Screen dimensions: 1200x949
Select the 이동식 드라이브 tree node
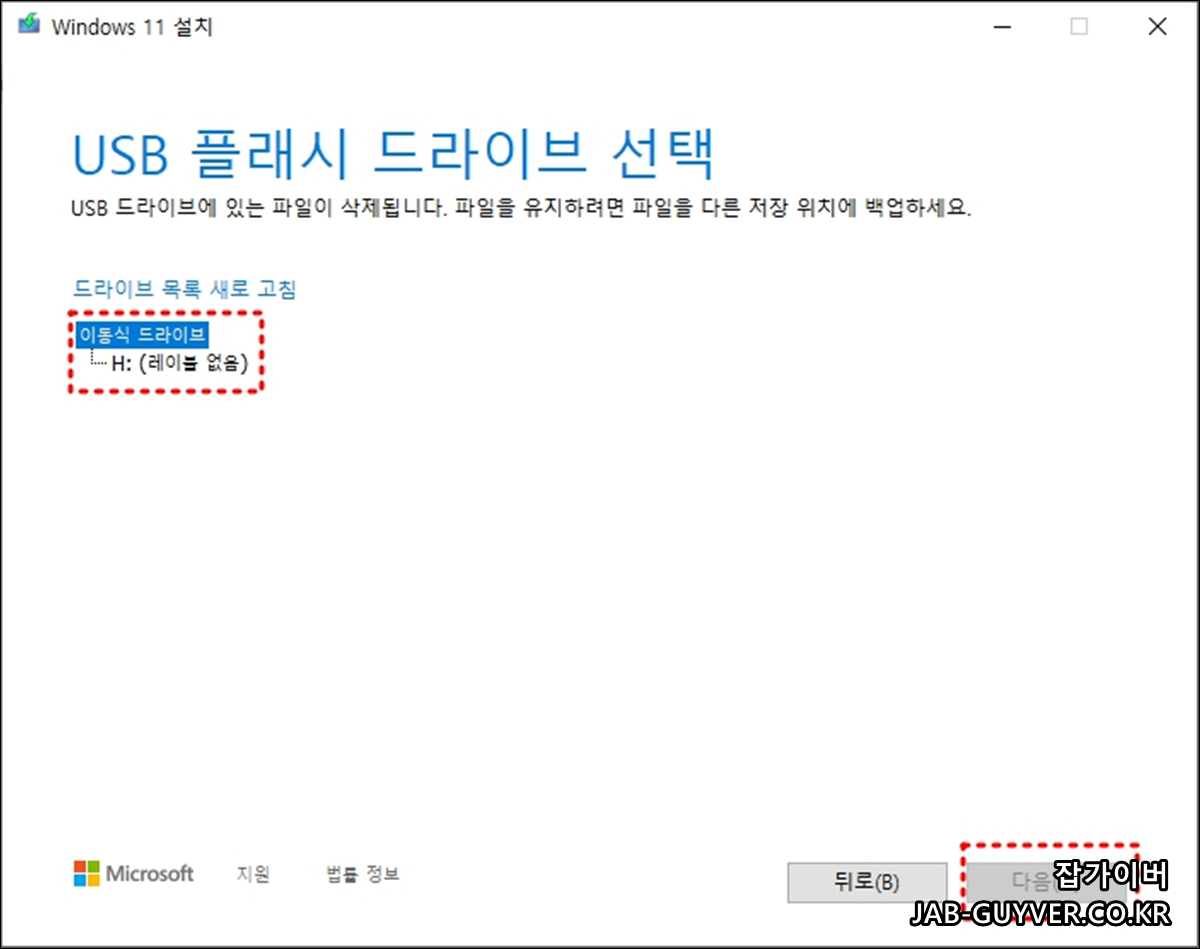(142, 335)
